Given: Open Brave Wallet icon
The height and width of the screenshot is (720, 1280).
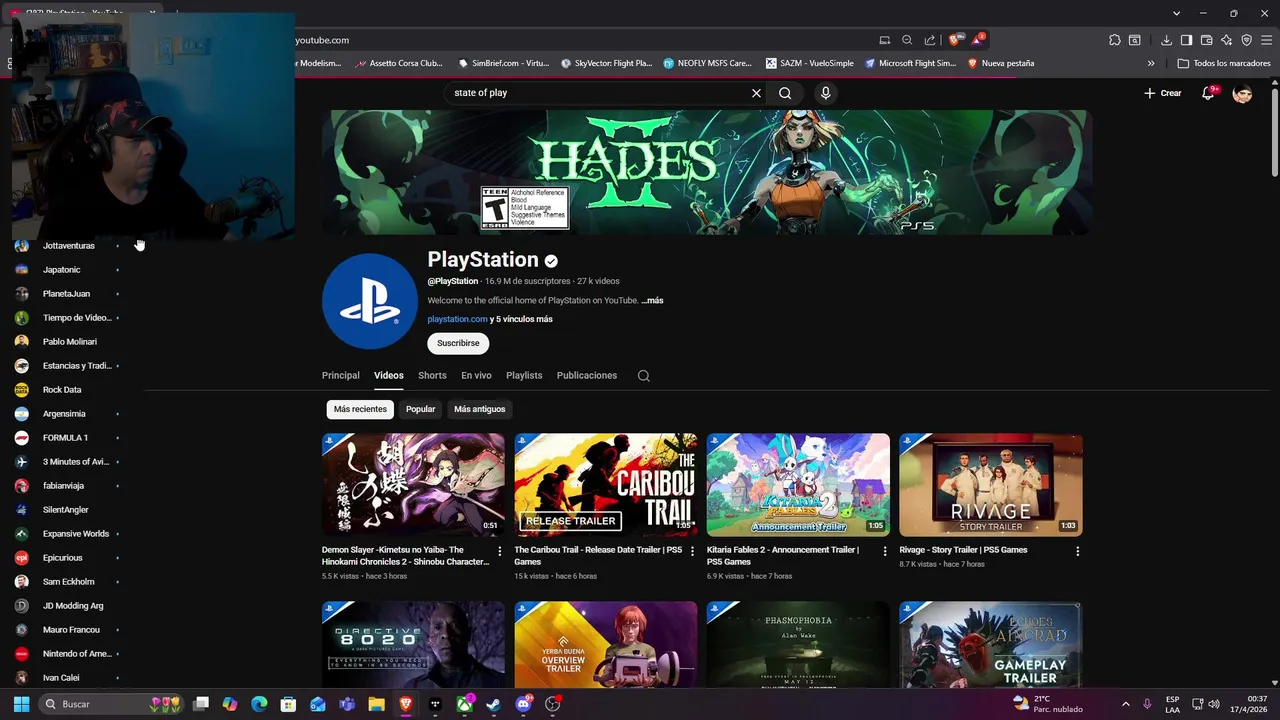Looking at the screenshot, I should point(1207,40).
